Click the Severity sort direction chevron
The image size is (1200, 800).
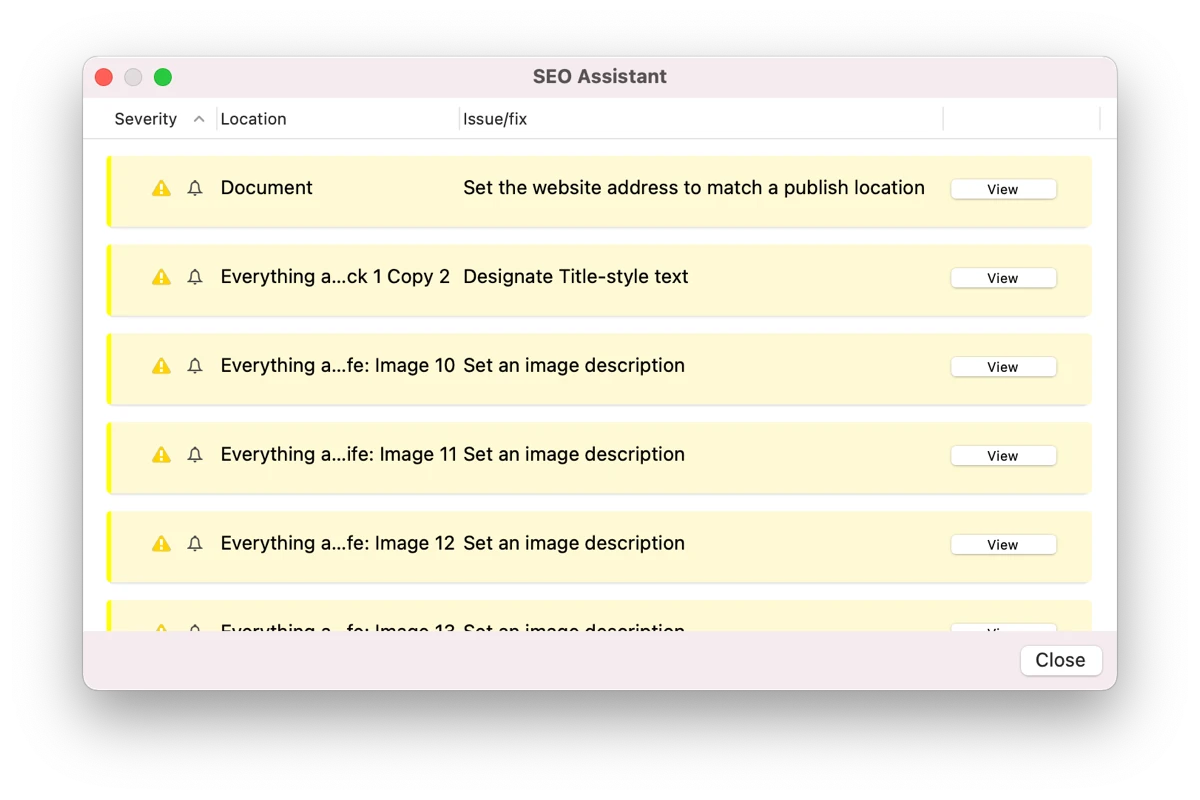[199, 119]
